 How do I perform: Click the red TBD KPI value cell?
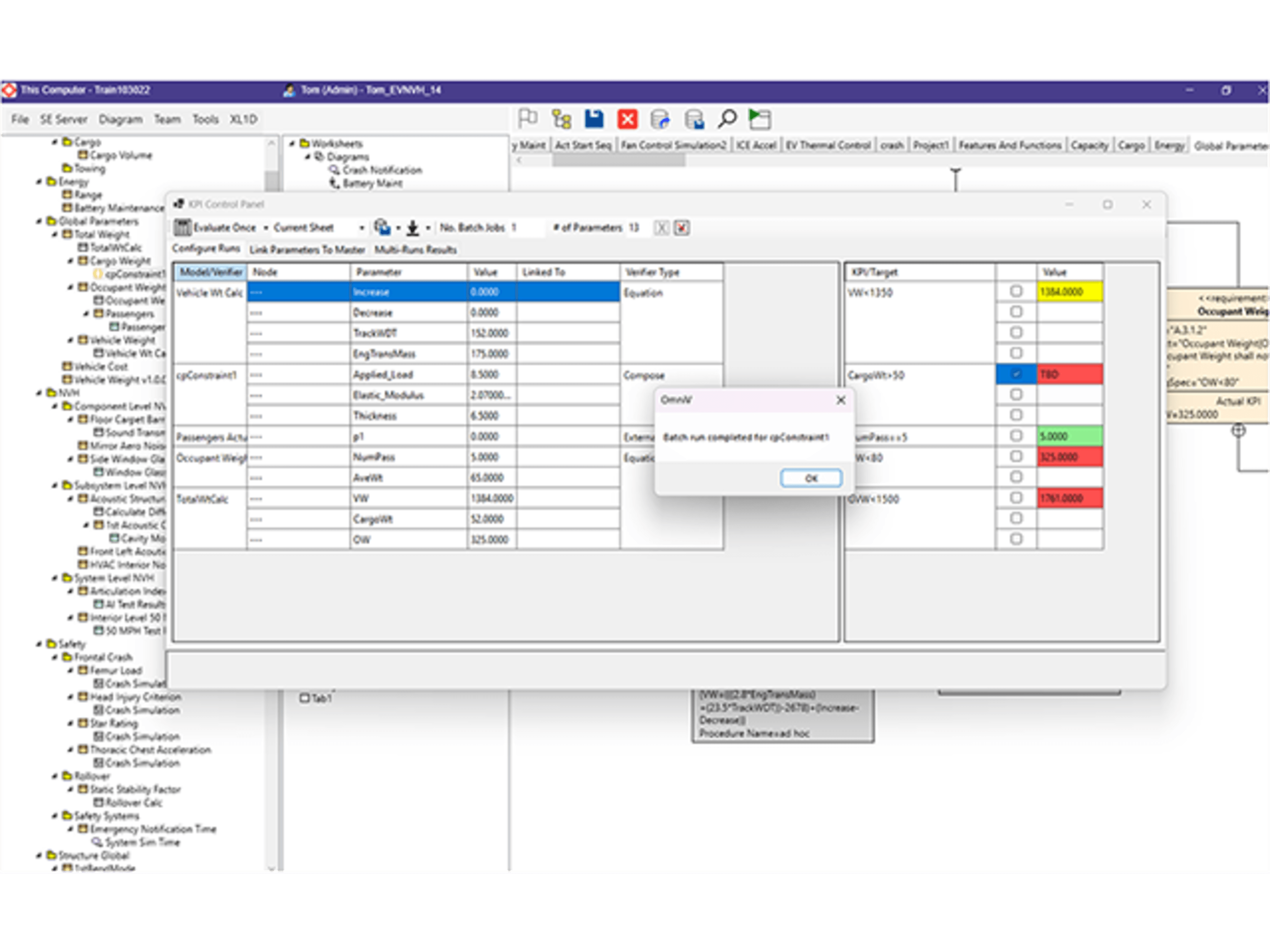coord(1070,374)
